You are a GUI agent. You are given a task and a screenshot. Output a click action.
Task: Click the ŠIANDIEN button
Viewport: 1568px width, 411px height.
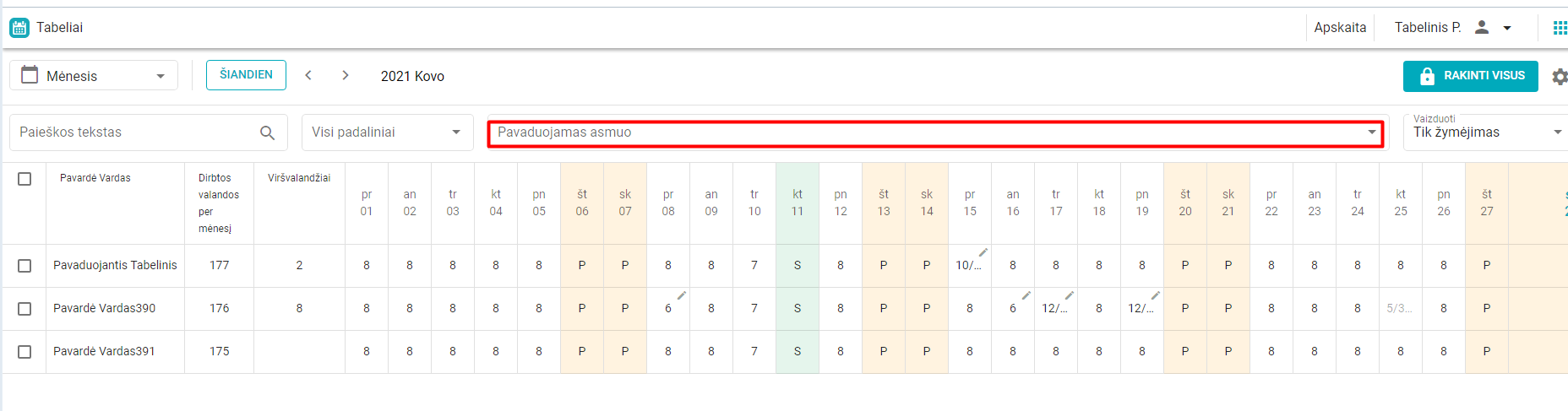point(246,75)
